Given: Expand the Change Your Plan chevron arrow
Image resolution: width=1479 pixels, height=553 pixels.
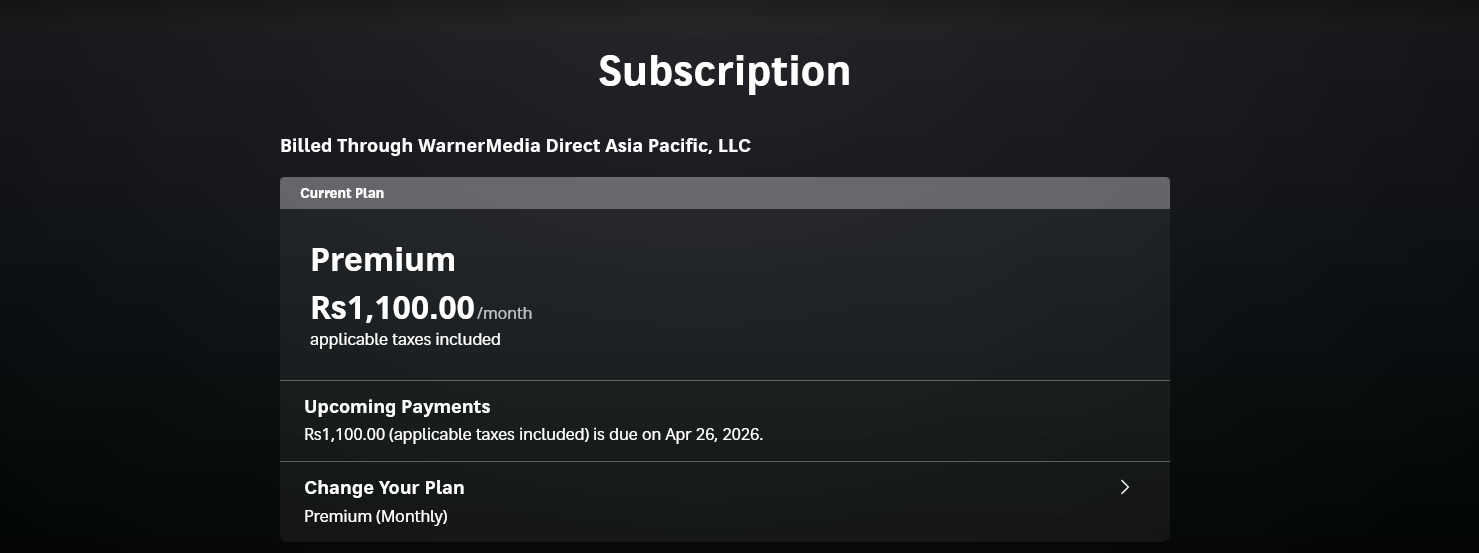Looking at the screenshot, I should coord(1125,487).
